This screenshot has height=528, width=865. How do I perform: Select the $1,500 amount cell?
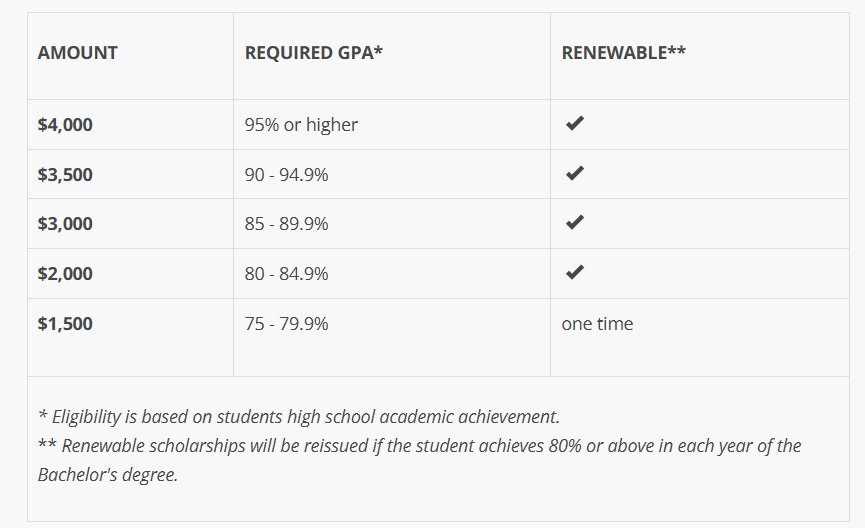[65, 324]
